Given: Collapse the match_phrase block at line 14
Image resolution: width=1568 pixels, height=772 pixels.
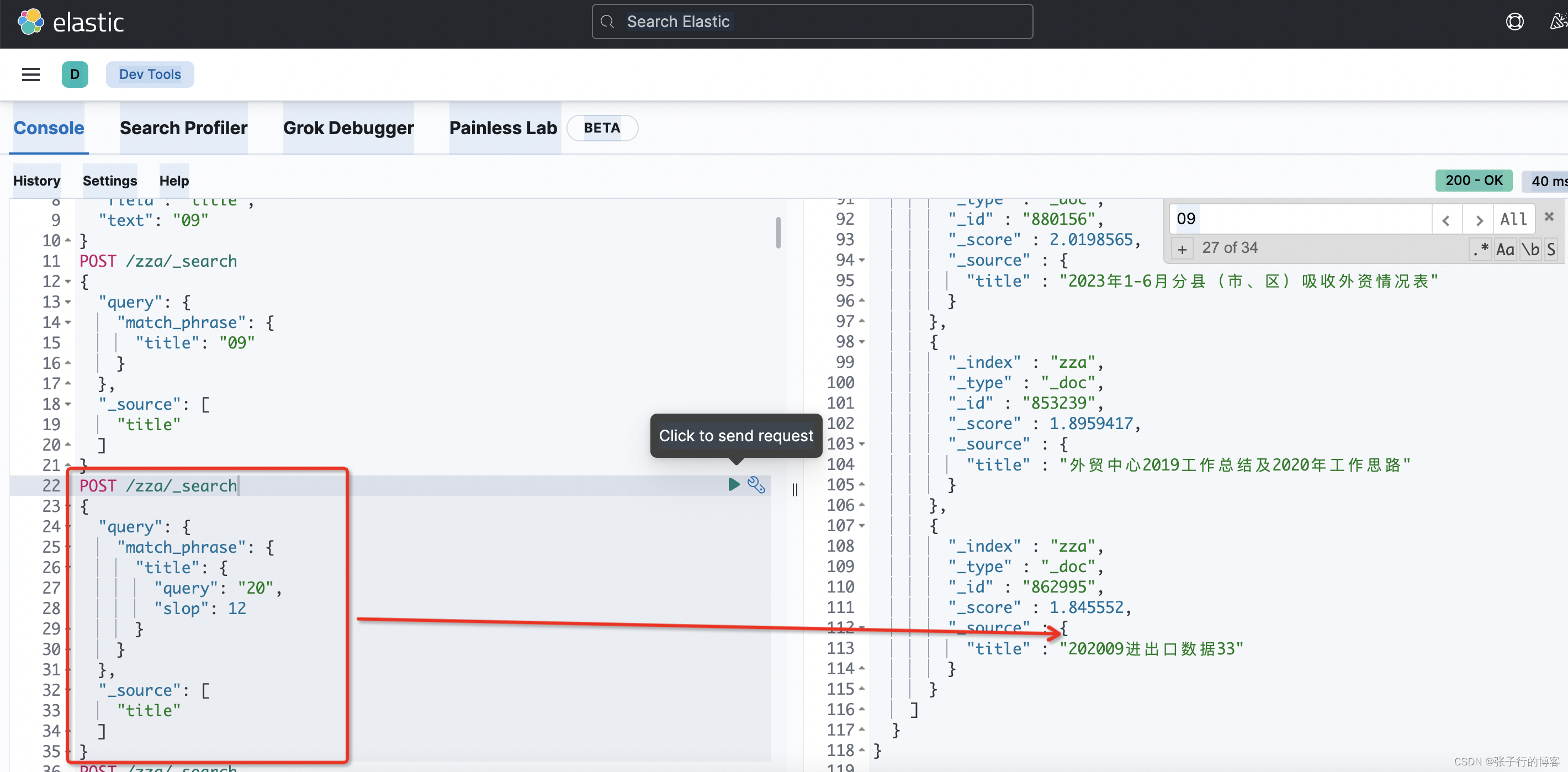Looking at the screenshot, I should [x=68, y=322].
